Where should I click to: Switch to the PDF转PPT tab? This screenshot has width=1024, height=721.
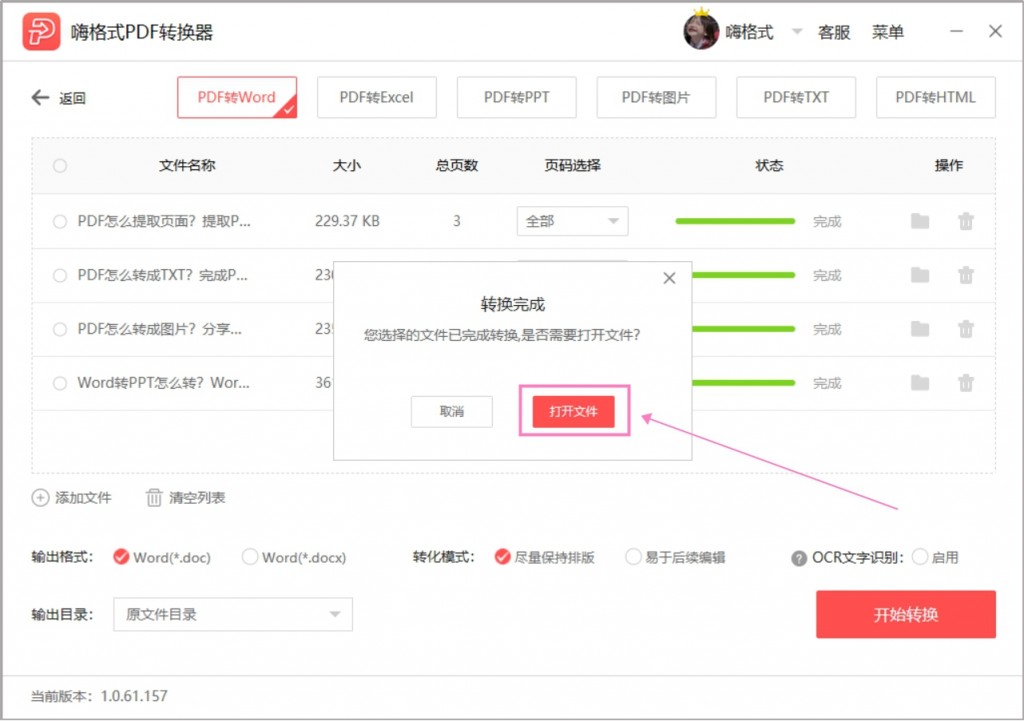click(517, 97)
